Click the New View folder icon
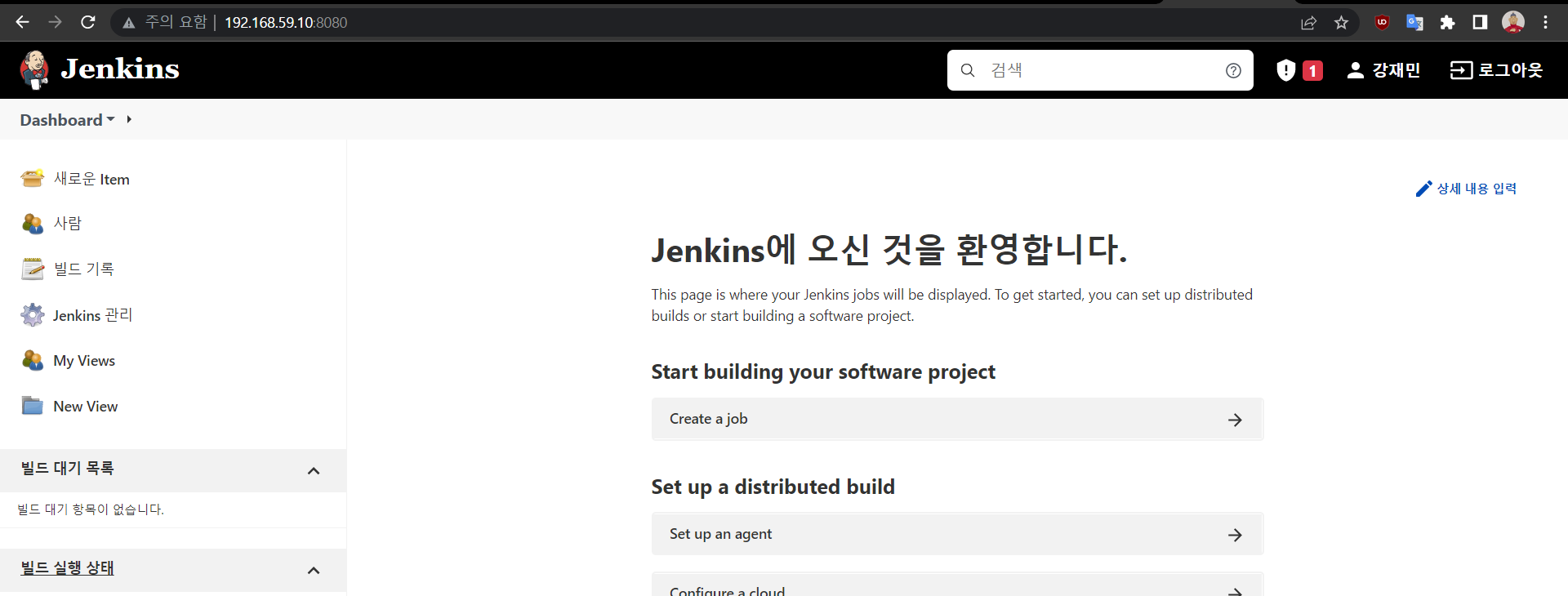This screenshot has width=1568, height=596. (33, 406)
